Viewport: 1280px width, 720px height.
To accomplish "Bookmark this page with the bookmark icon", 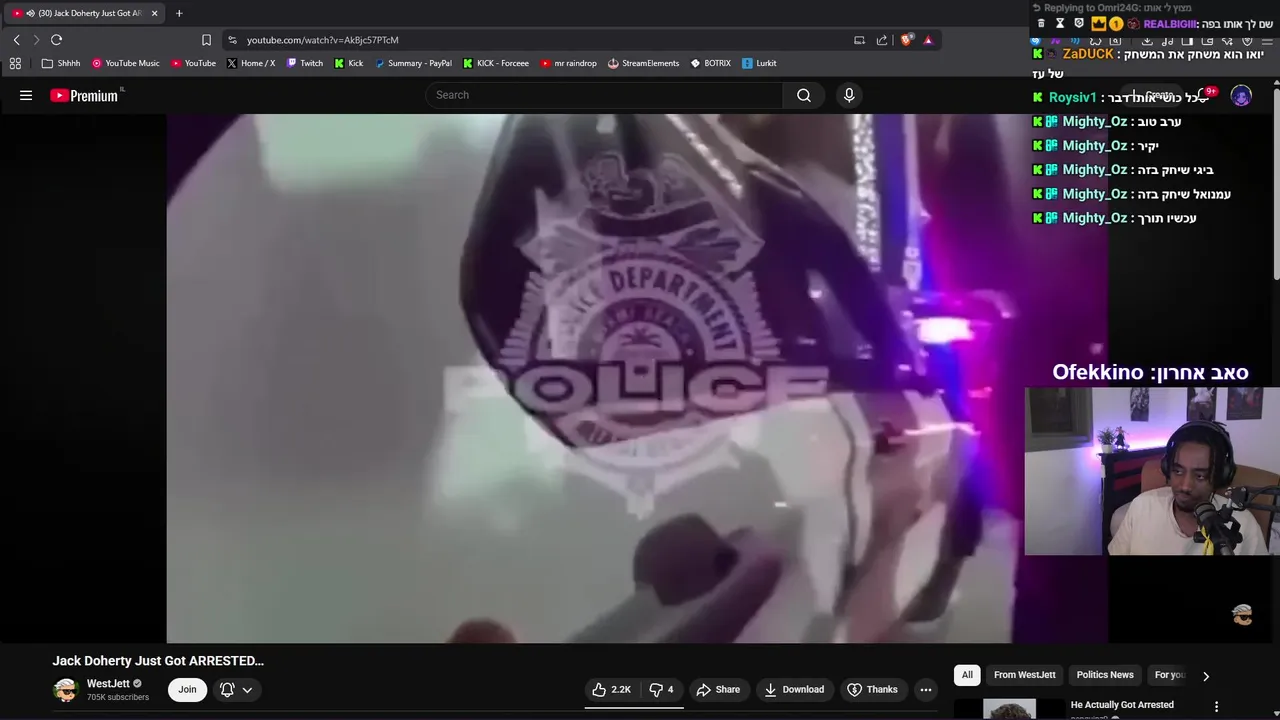I will pos(206,40).
